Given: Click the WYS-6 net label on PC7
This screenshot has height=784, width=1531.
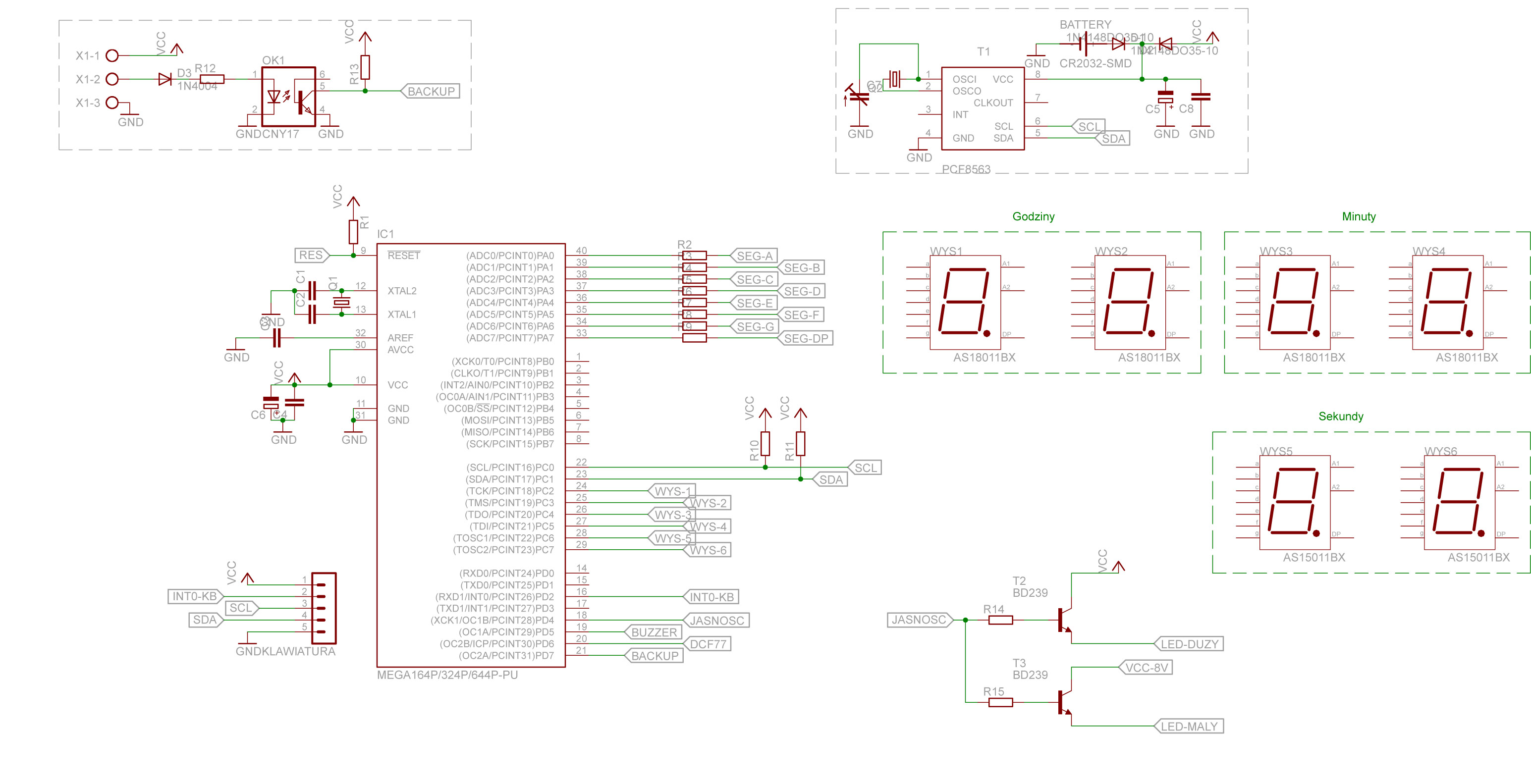Looking at the screenshot, I should [707, 550].
